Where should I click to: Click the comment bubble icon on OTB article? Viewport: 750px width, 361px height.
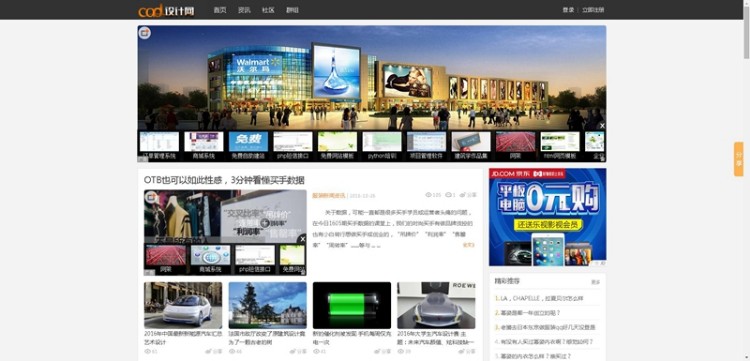click(x=448, y=195)
